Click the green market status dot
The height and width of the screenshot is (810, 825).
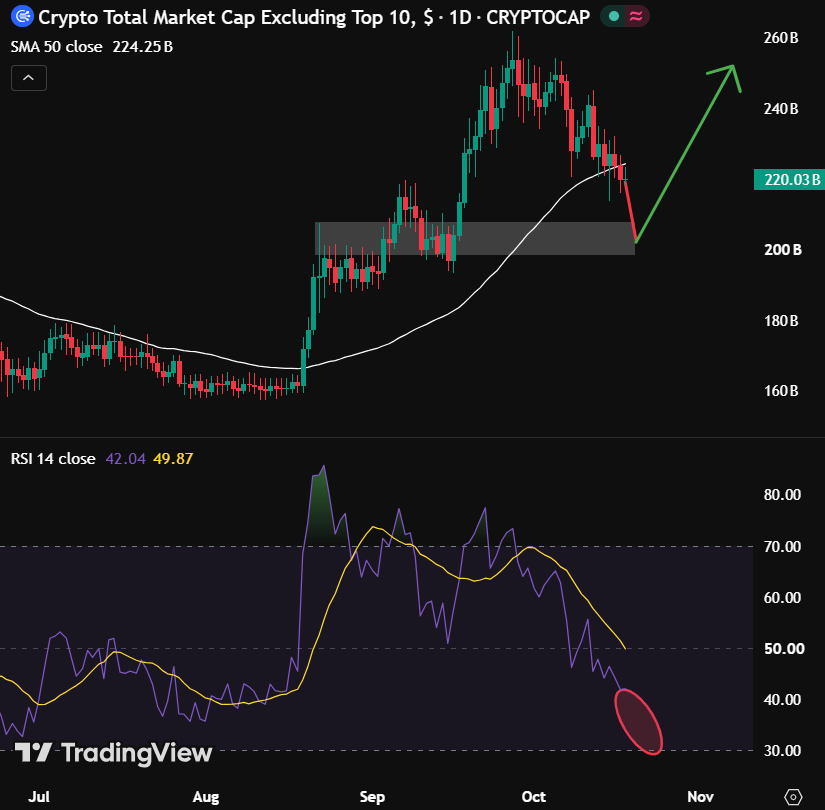613,16
